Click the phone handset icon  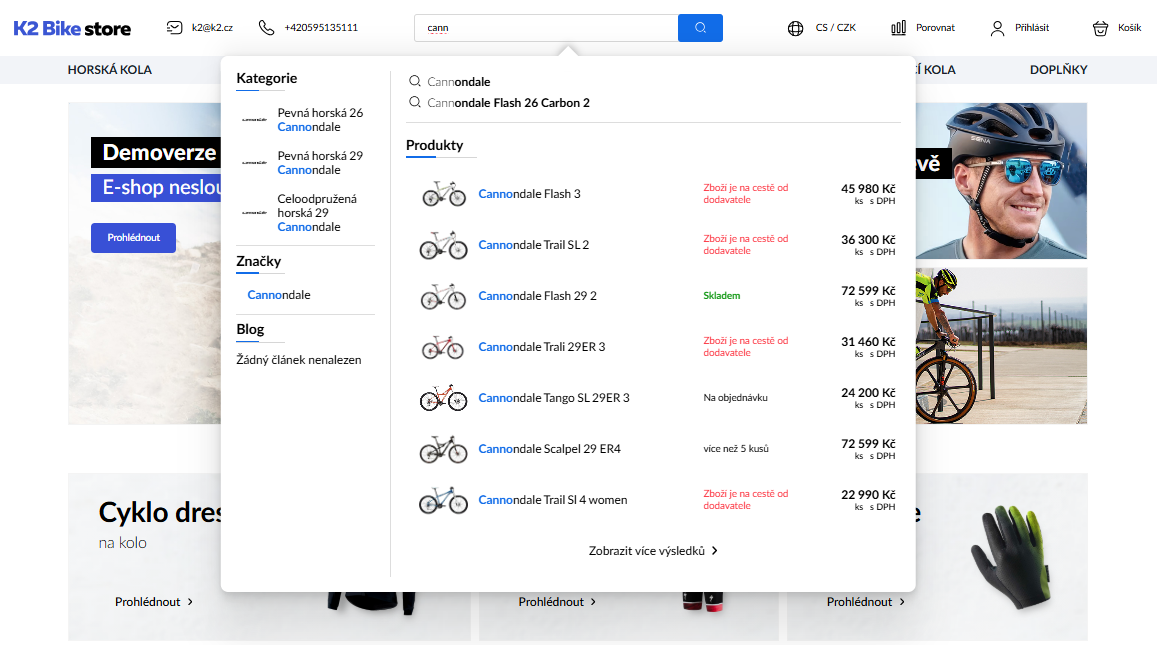pos(266,28)
